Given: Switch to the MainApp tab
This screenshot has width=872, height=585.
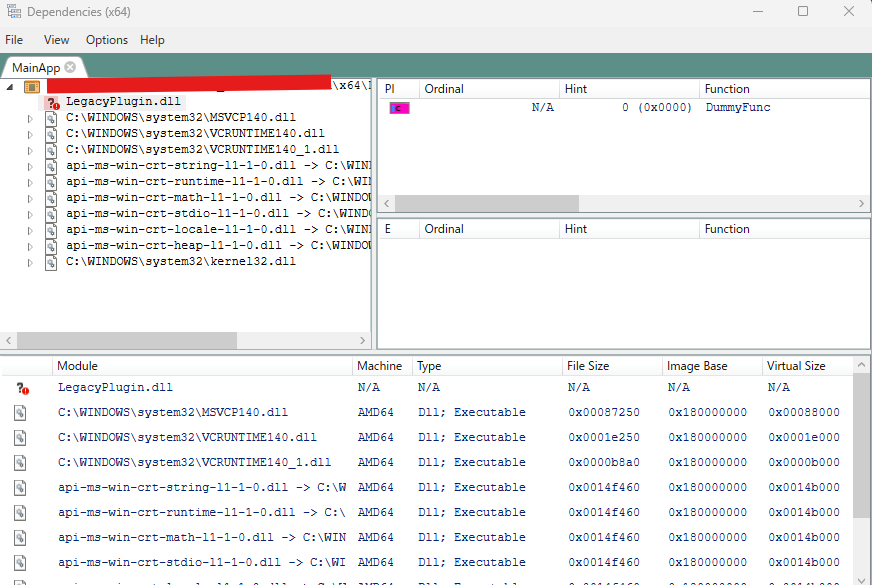Looking at the screenshot, I should 38,66.
